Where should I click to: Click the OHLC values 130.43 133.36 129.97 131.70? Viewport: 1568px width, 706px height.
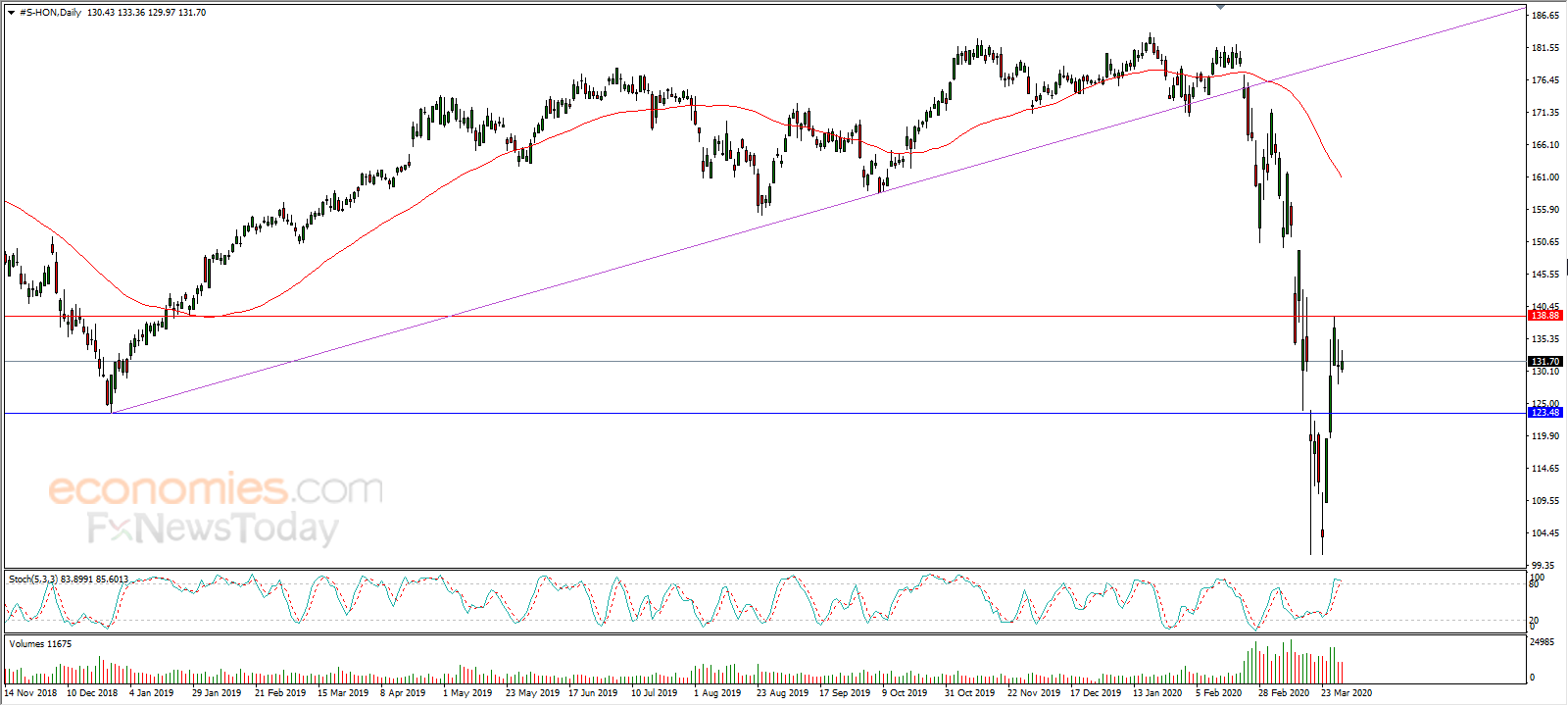[x=146, y=13]
